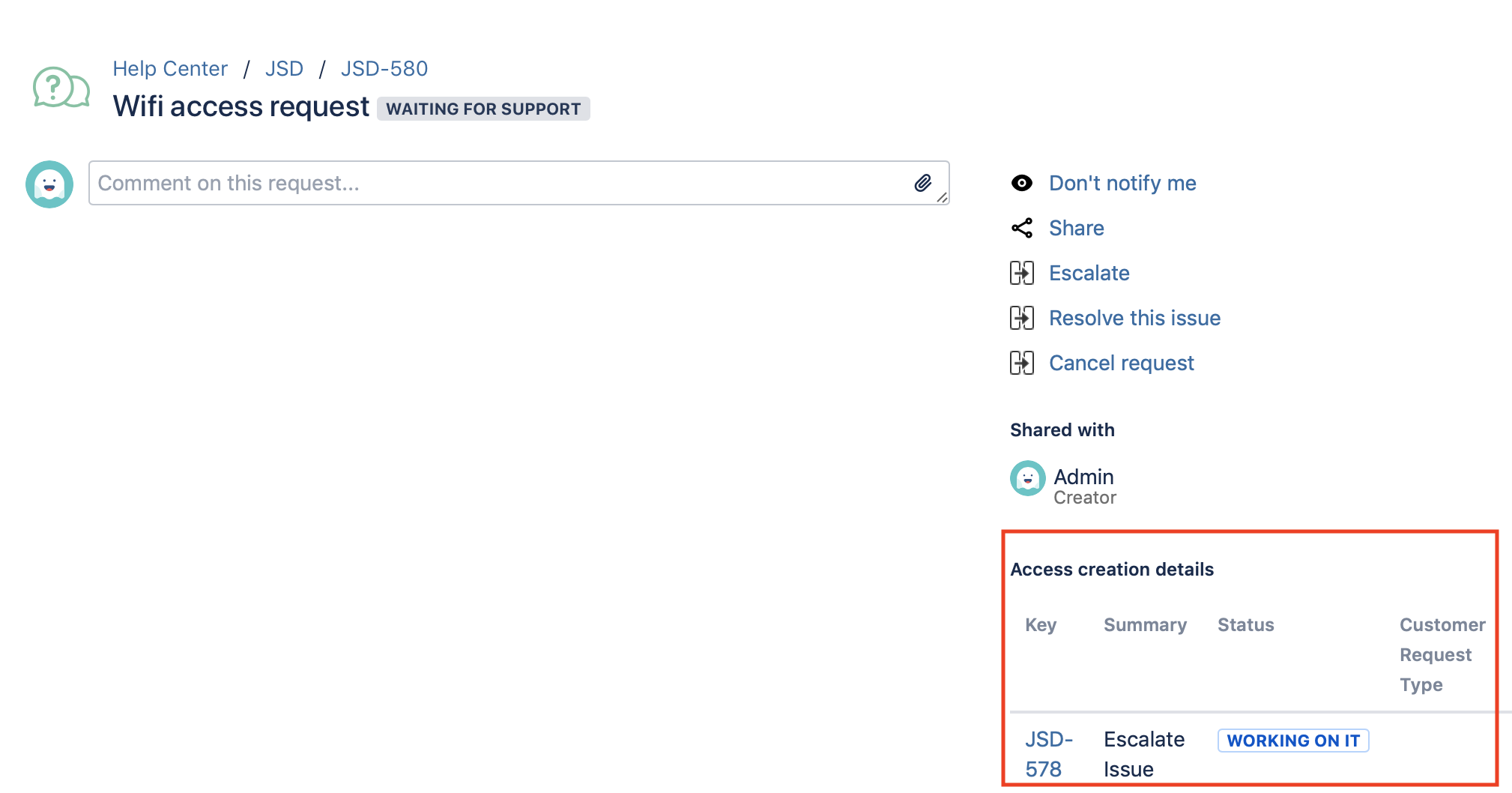
Task: Navigate to Help Center via breadcrumb link
Action: pos(170,68)
